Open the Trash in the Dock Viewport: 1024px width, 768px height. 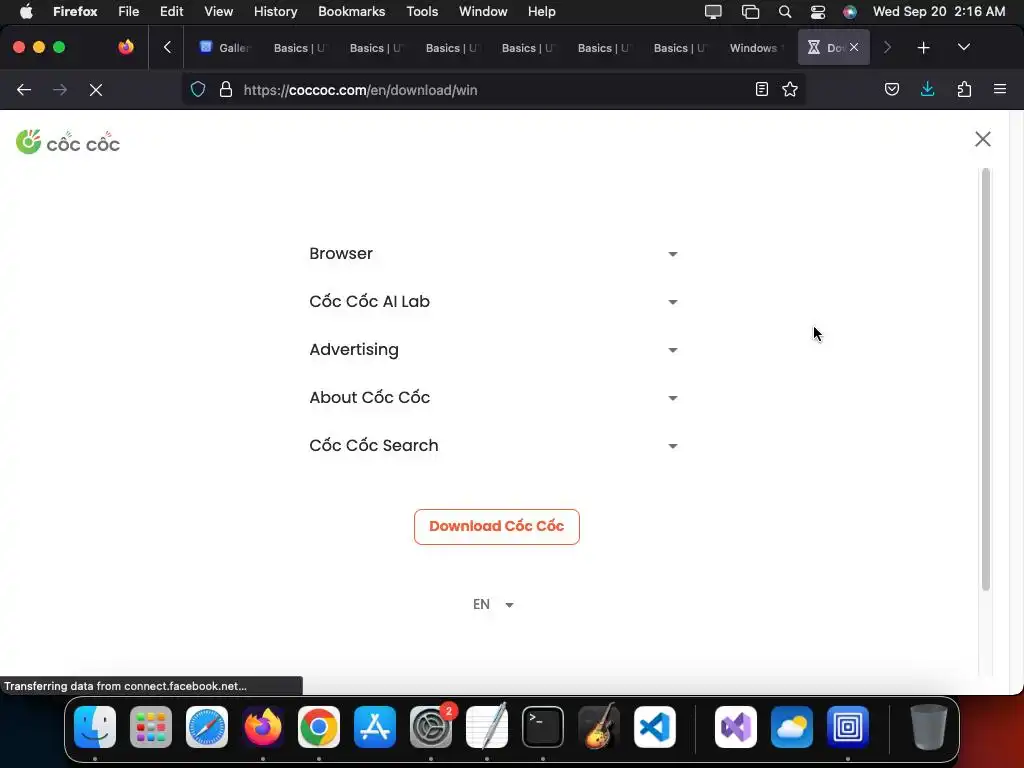[929, 727]
